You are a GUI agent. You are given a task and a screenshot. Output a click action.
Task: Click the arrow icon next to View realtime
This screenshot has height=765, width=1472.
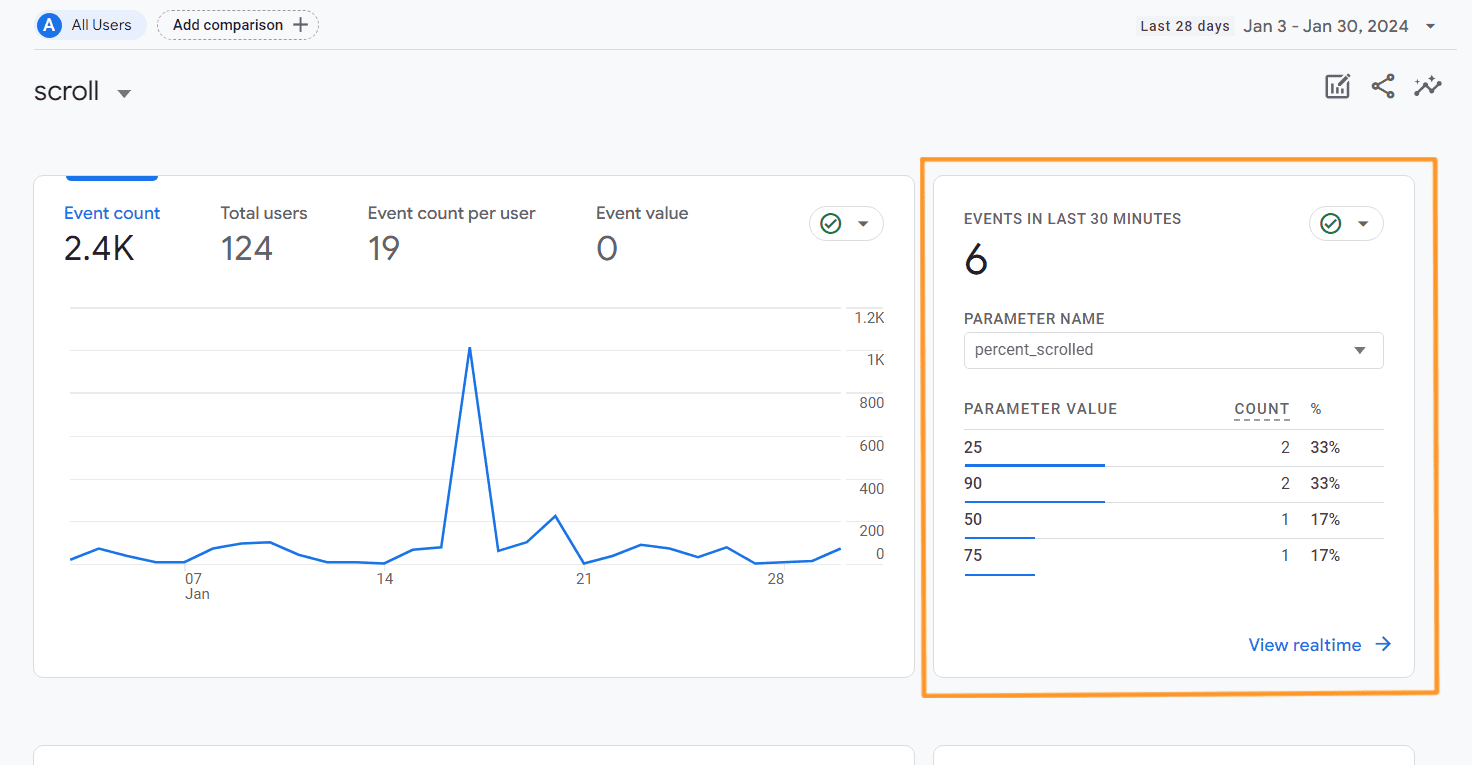[x=1383, y=645]
